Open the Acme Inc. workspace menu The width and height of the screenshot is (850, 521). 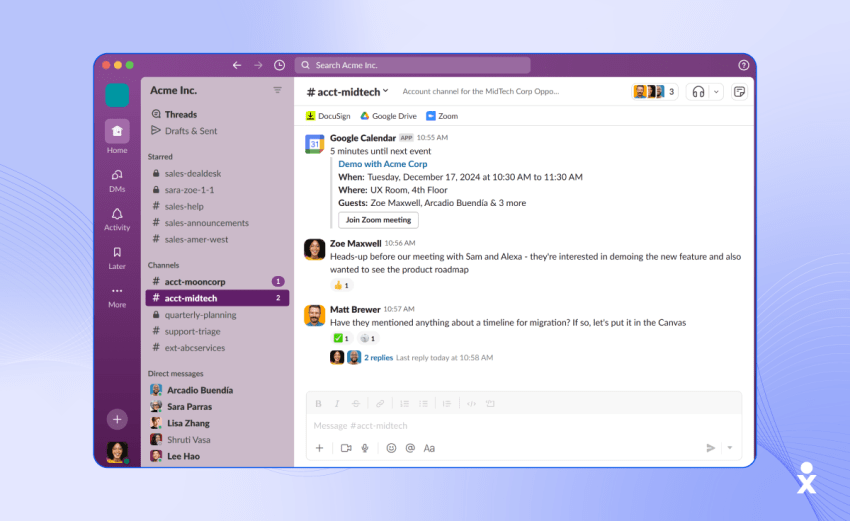173,91
